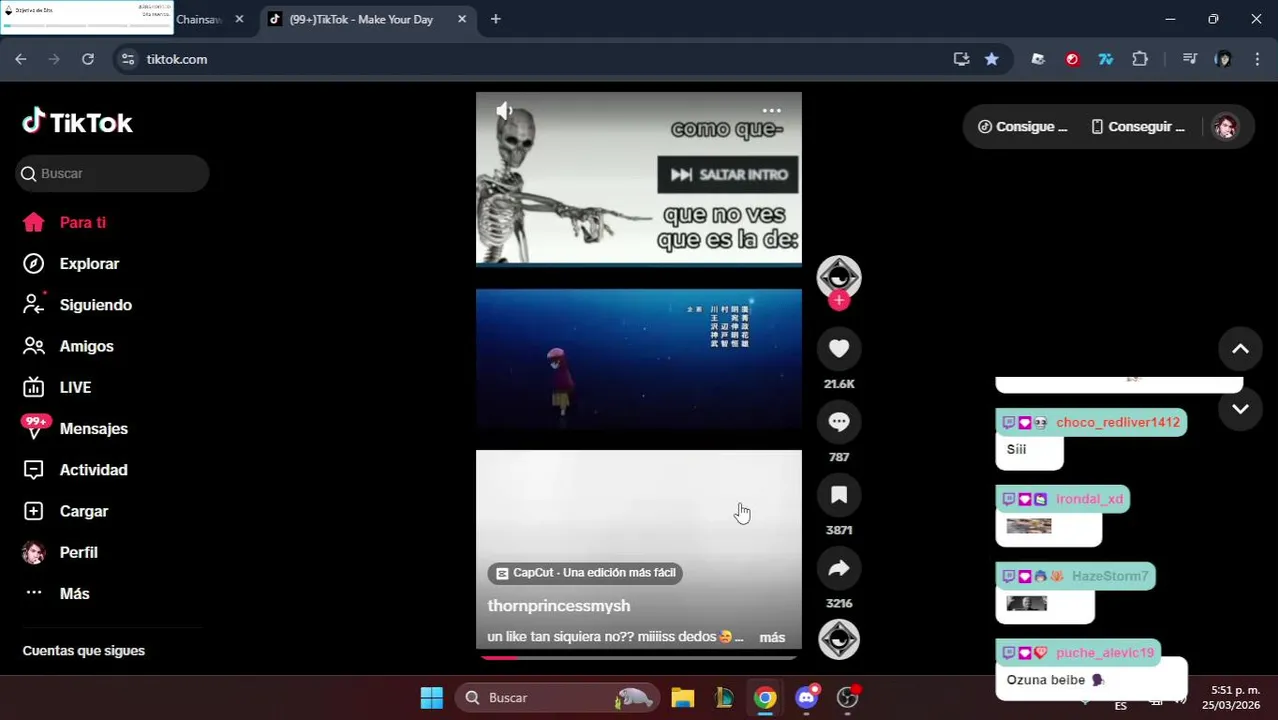Screen dimensions: 1278x720
Task: Open the Windows Start menu
Action: 431,698
